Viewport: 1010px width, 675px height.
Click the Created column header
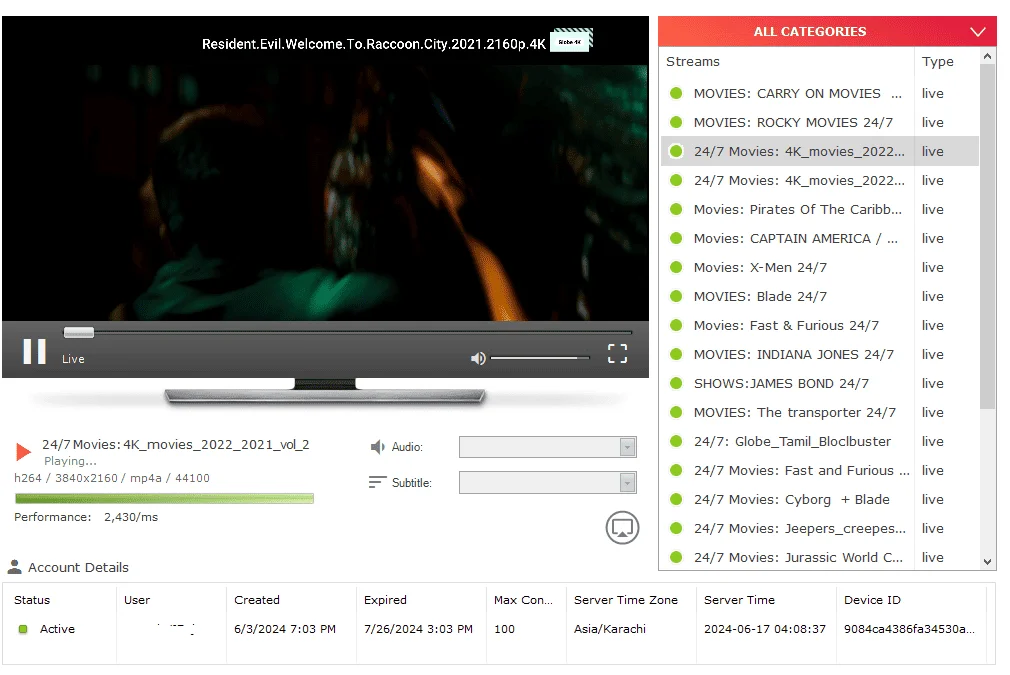(256, 600)
